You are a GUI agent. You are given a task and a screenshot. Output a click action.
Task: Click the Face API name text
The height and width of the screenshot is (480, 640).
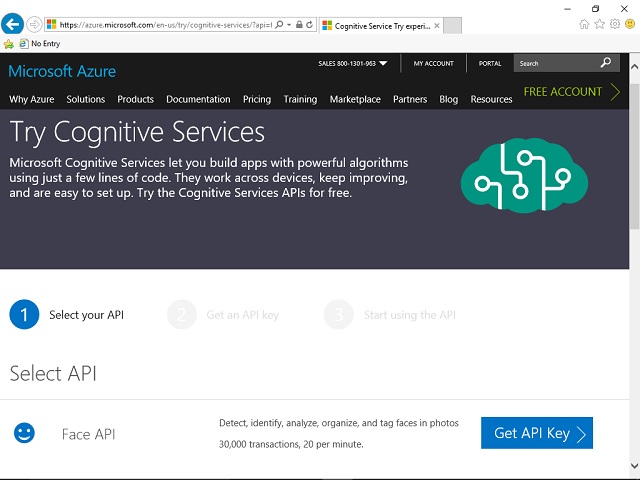(89, 434)
